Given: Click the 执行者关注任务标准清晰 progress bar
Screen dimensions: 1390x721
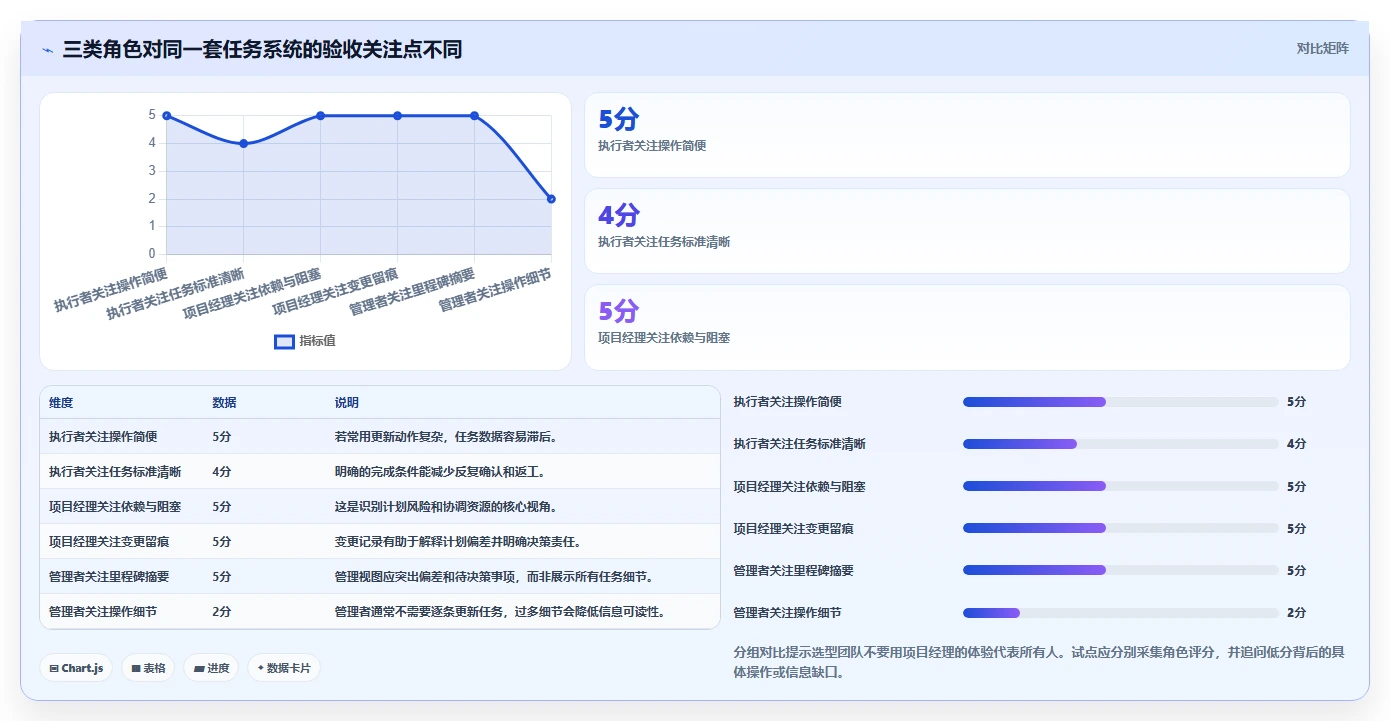Looking at the screenshot, I should pos(1120,444).
